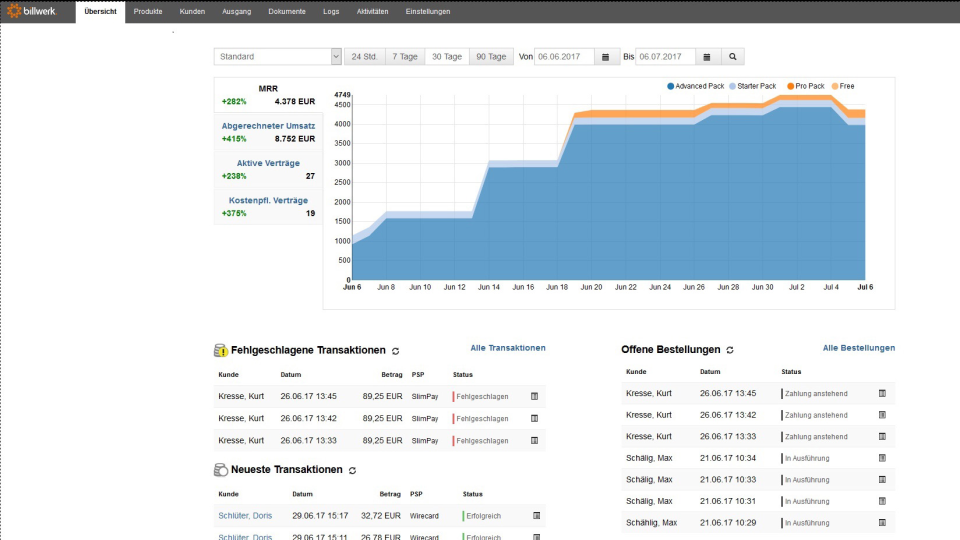The image size is (960, 540).
Task: Open details icon for Schlüter 15:17 transaction
Action: pos(536,516)
